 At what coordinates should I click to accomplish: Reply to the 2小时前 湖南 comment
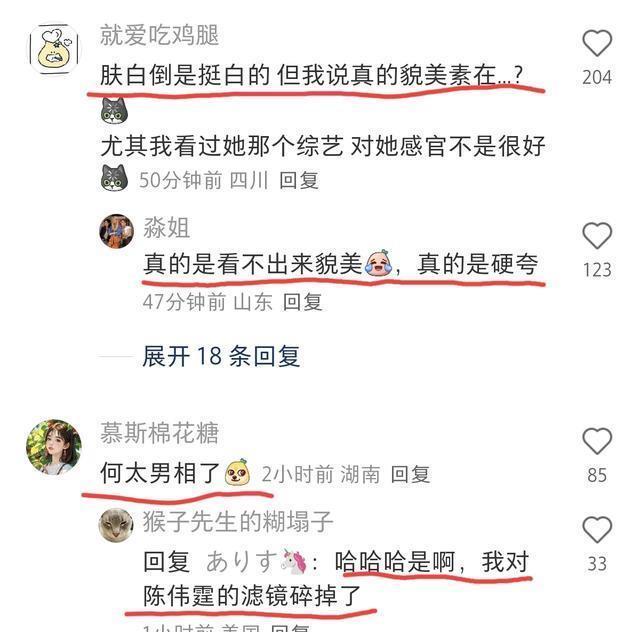pyautogui.click(x=410, y=474)
